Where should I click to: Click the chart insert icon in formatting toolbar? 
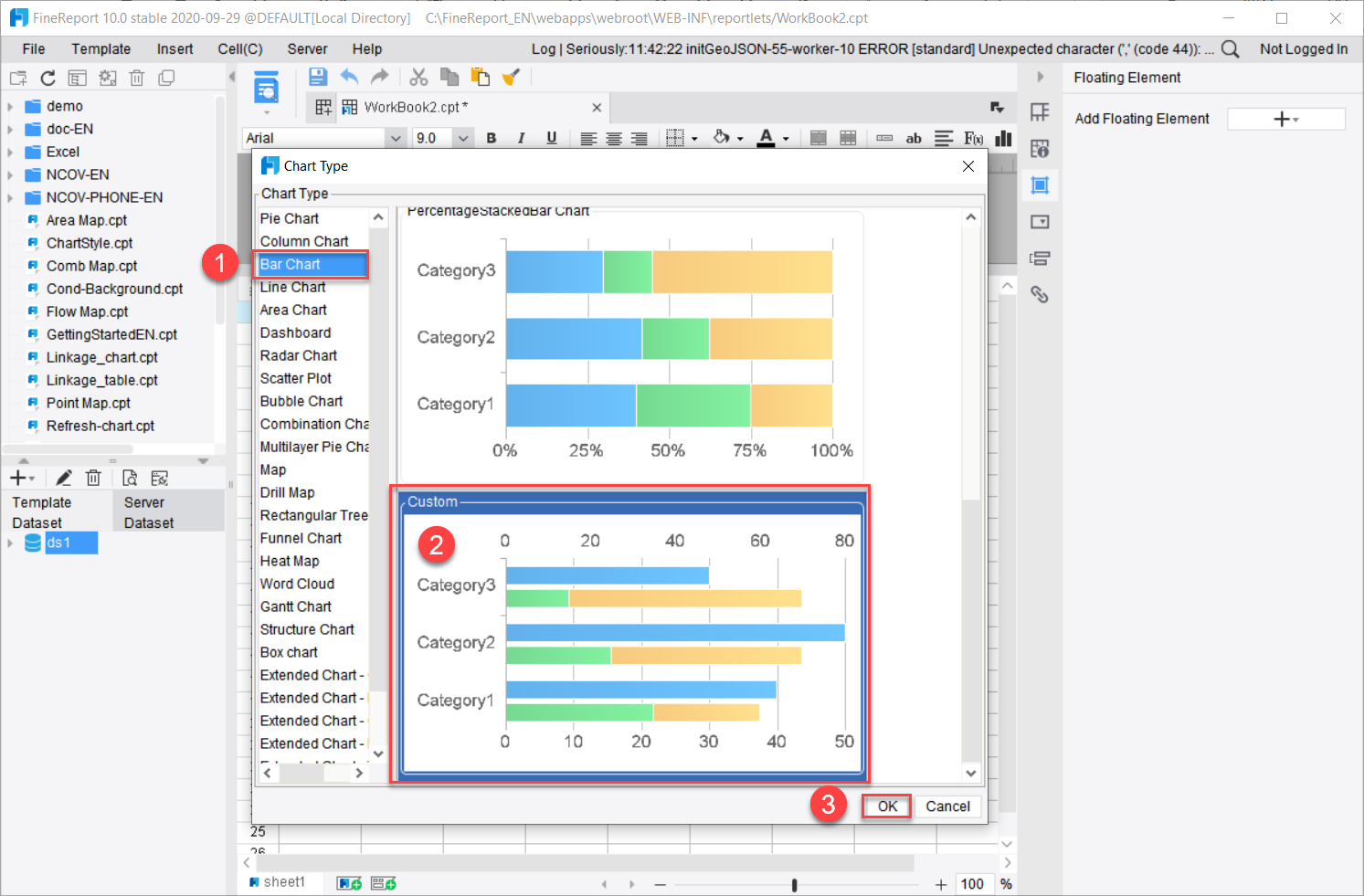click(x=1002, y=138)
